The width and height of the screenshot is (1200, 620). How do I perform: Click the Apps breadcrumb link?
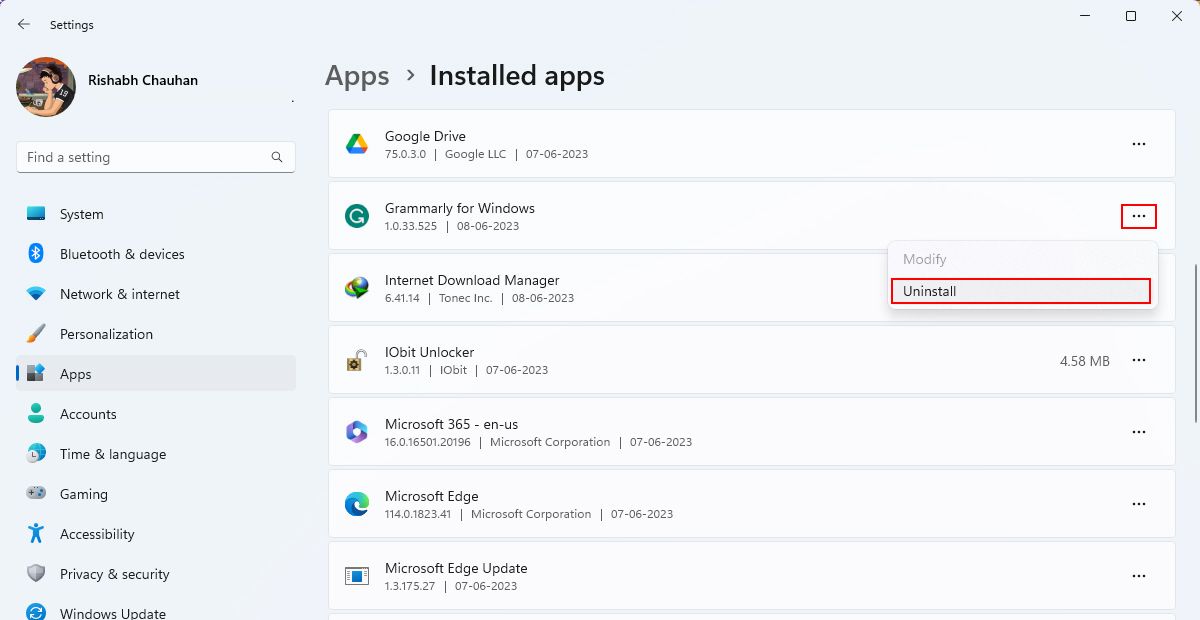pyautogui.click(x=356, y=76)
